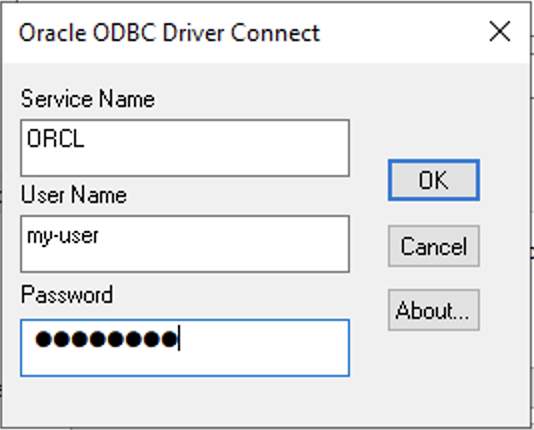
Task: Focus the User Name input field
Action: click(185, 244)
